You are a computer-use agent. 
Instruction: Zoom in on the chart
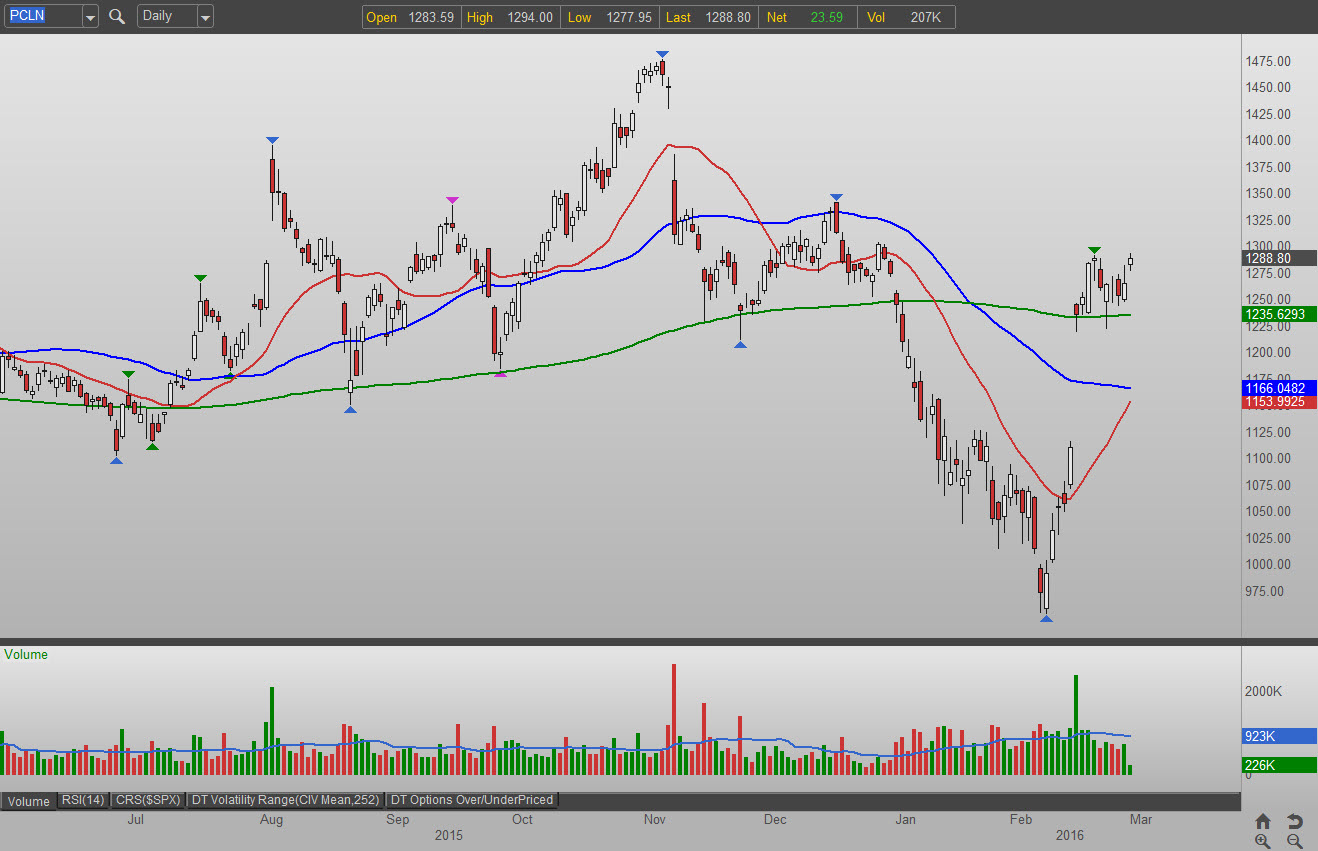pyautogui.click(x=1263, y=841)
